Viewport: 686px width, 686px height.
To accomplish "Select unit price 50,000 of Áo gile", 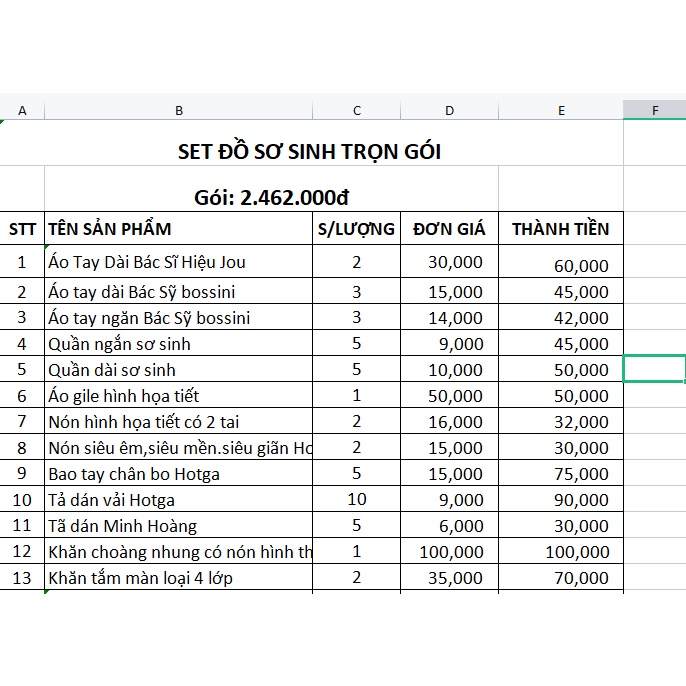I will (x=449, y=396).
